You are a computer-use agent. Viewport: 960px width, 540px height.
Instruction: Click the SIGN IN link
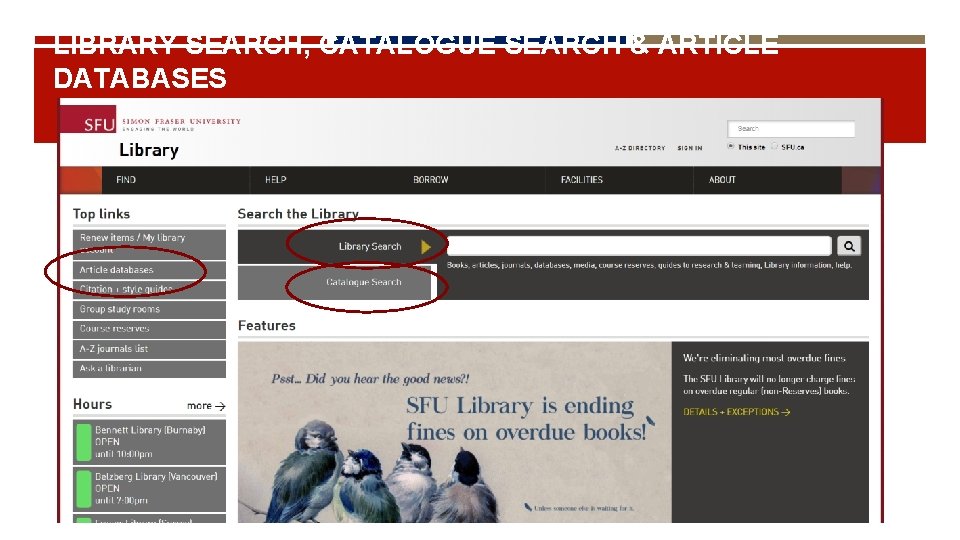coord(690,148)
